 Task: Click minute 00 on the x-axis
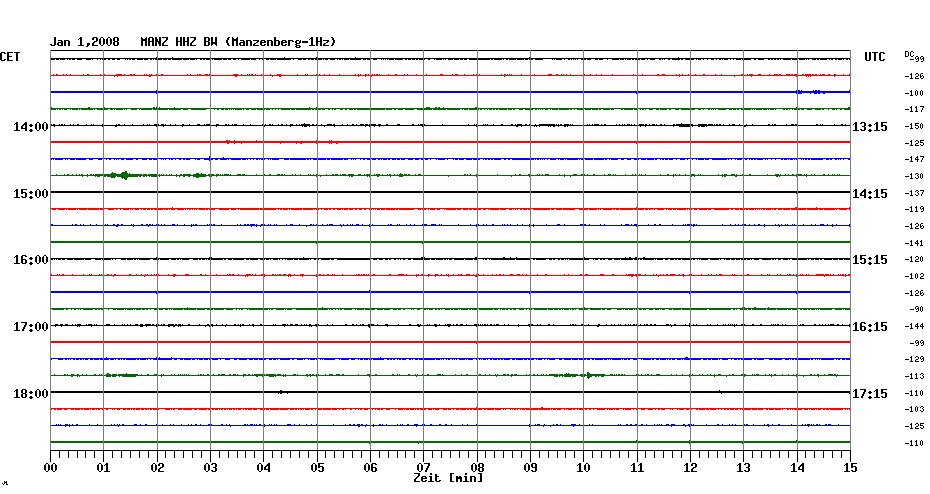[x=50, y=467]
